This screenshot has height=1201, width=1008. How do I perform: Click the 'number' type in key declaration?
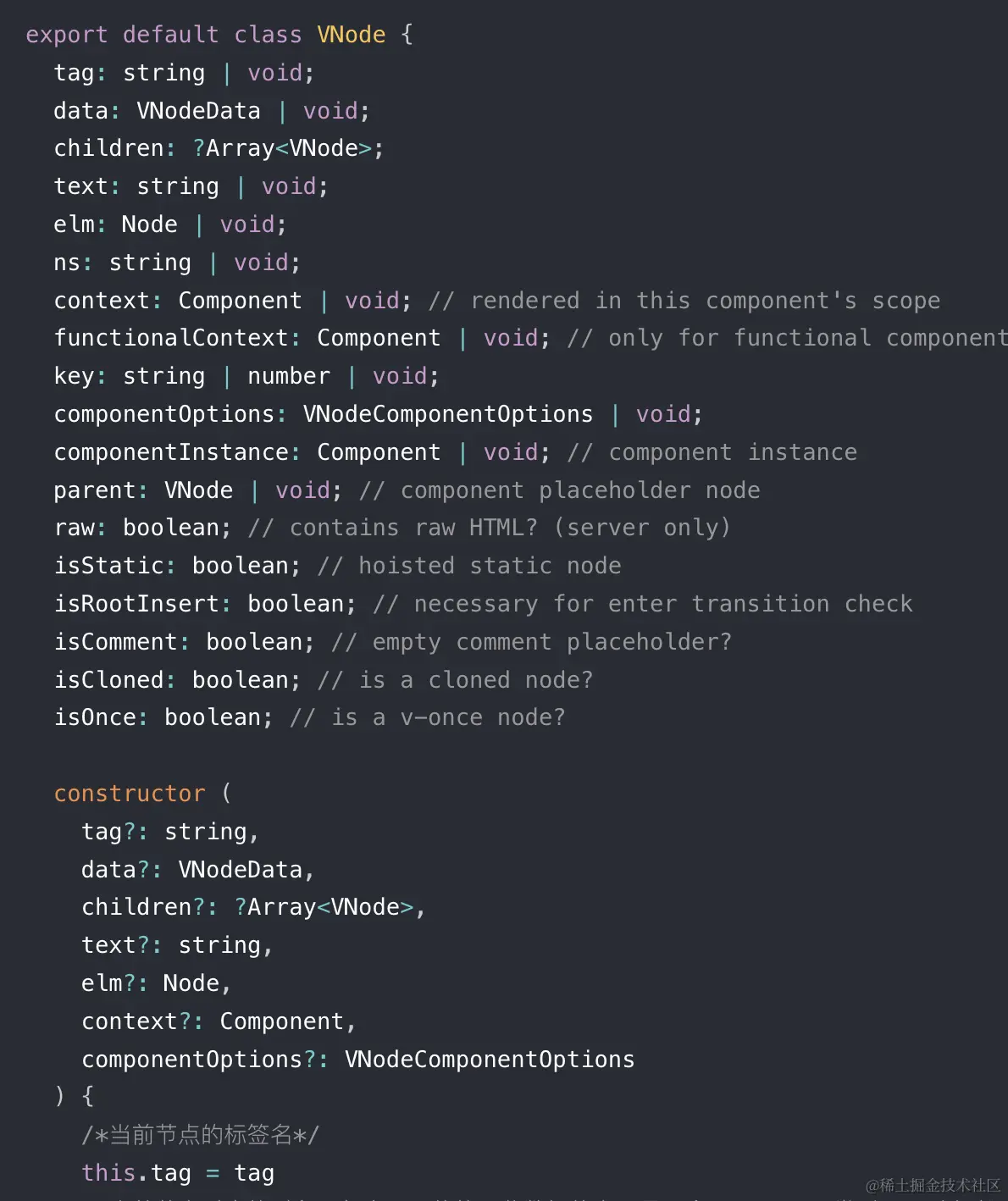289,376
